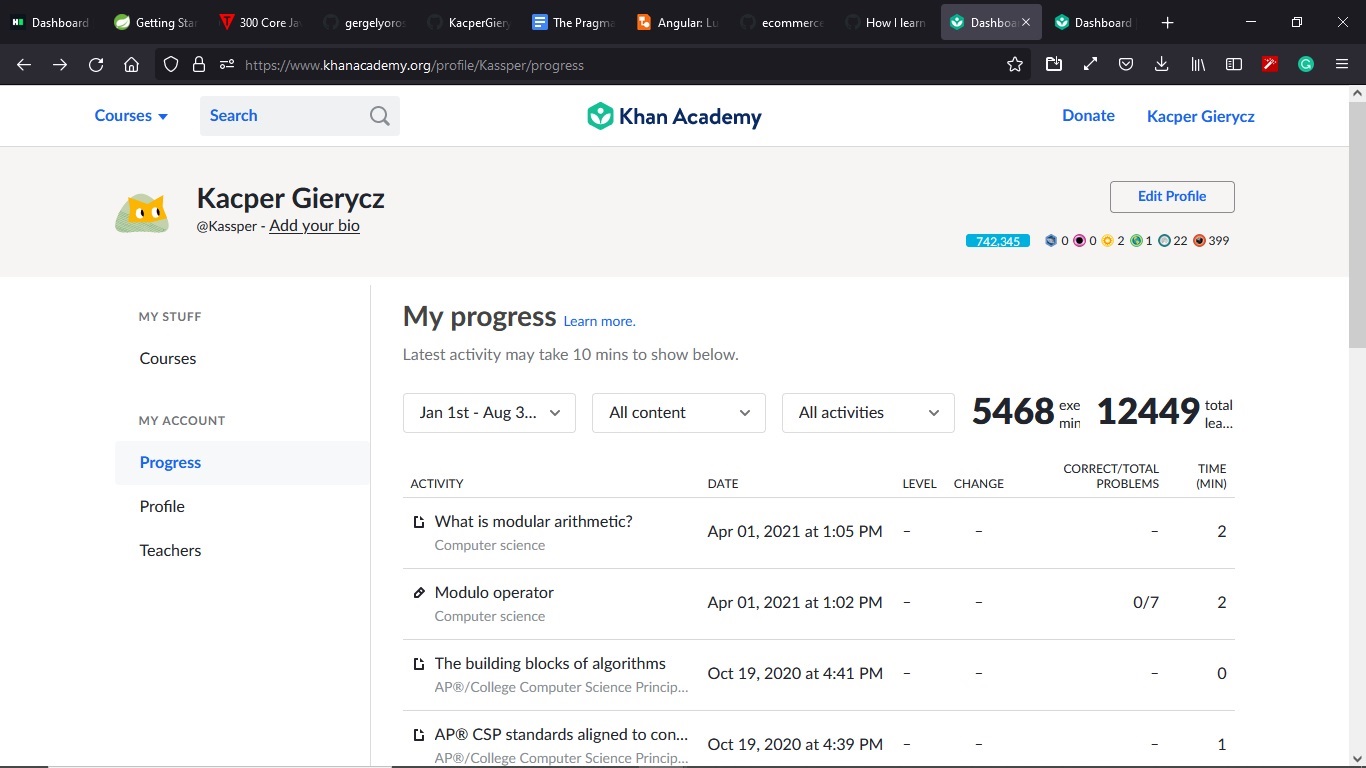Click the Add your bio link
Image resolution: width=1366 pixels, height=768 pixels.
(x=314, y=226)
